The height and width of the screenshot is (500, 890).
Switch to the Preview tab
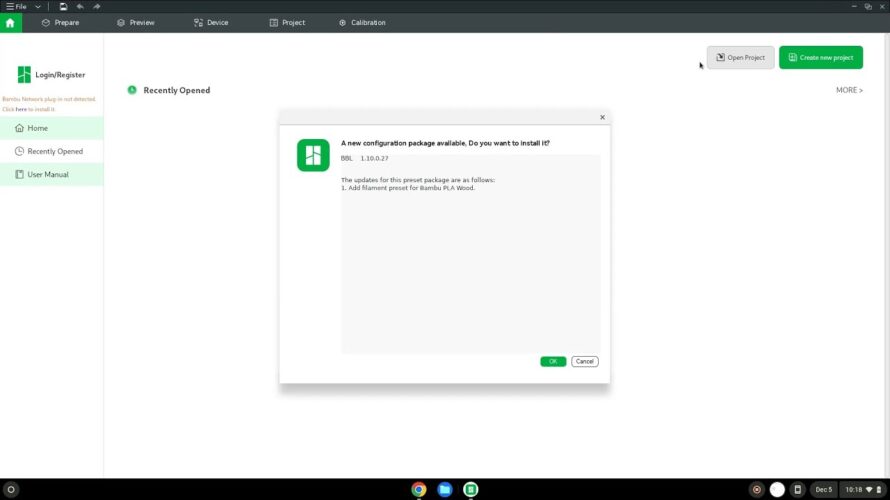coord(136,23)
